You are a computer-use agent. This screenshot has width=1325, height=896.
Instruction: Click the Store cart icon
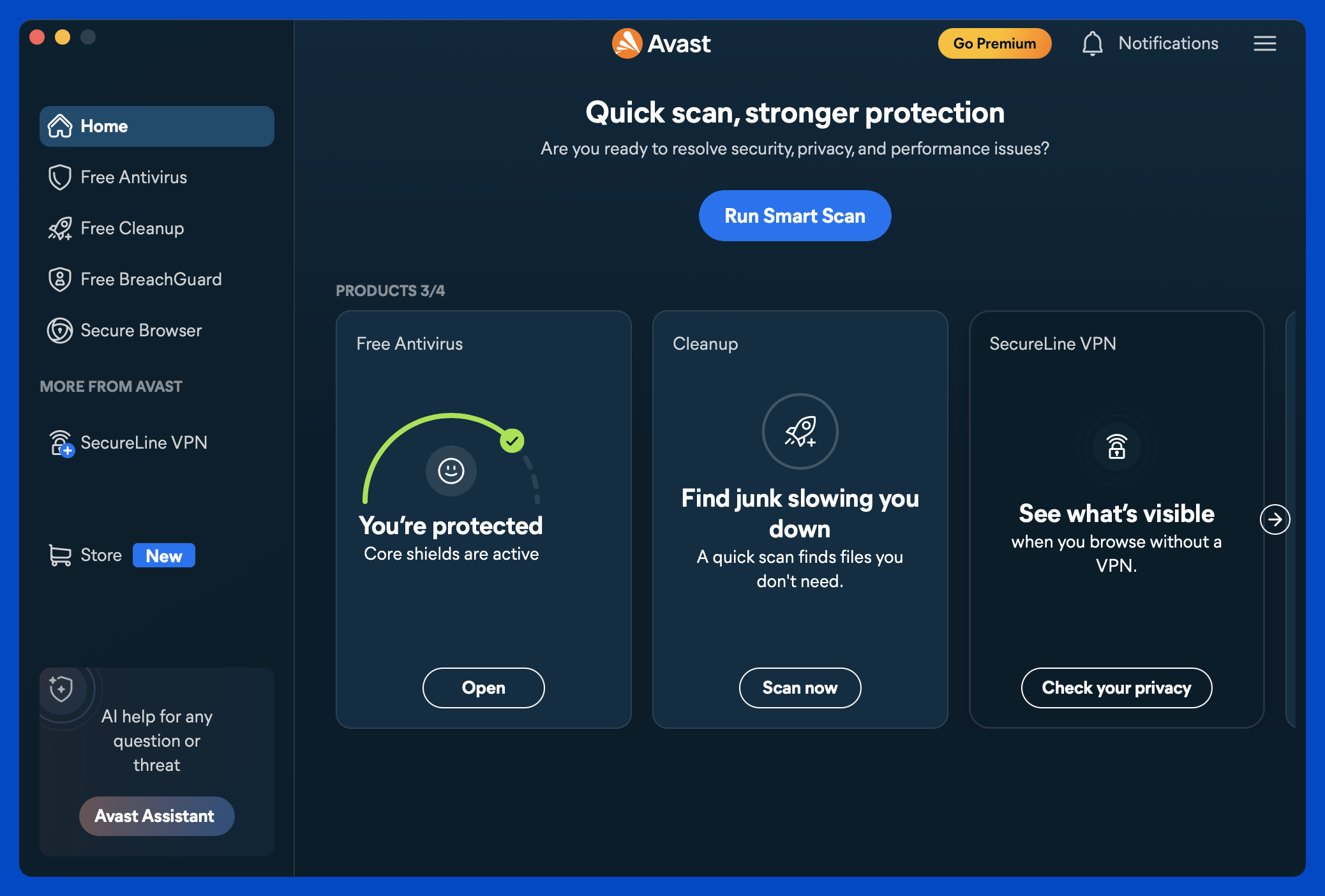(x=60, y=555)
